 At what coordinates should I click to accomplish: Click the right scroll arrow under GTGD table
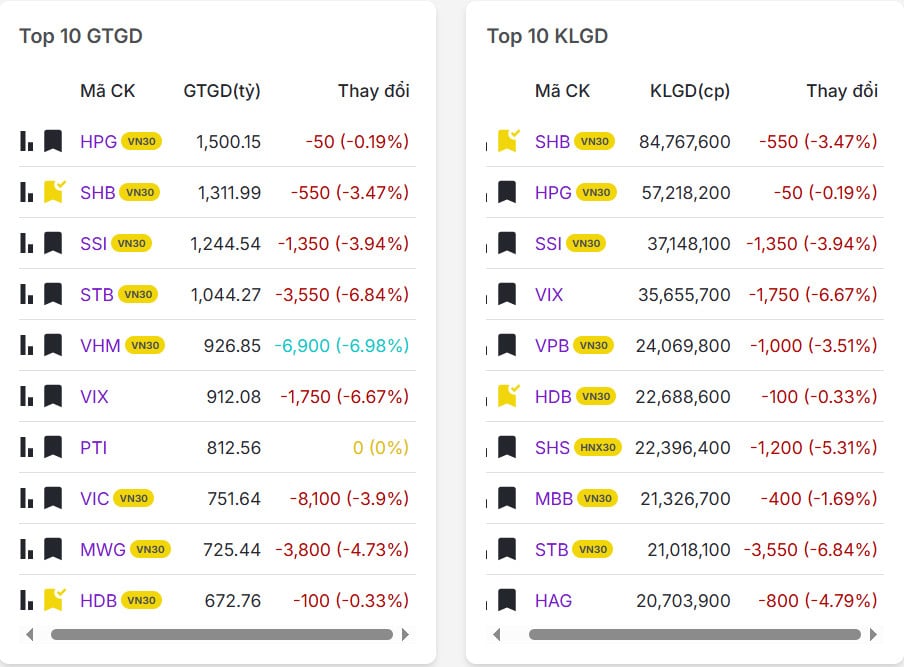pyautogui.click(x=406, y=634)
